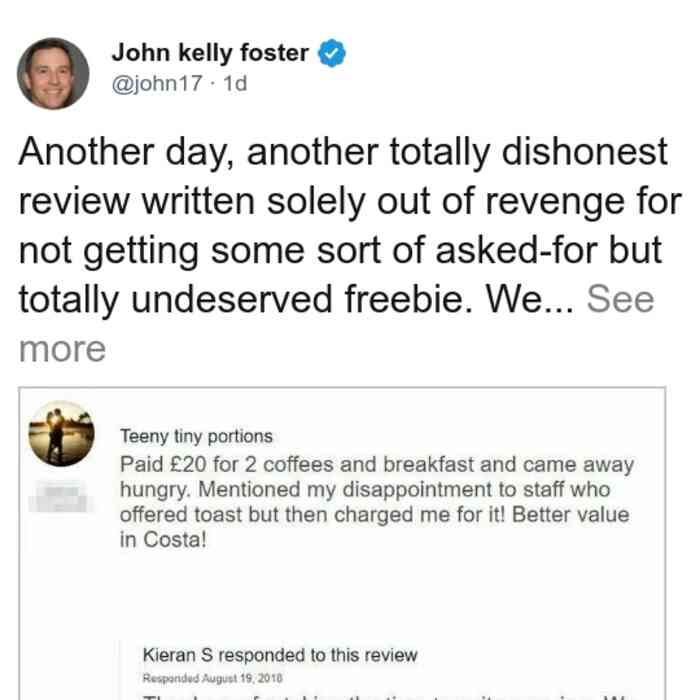The width and height of the screenshot is (700, 700).
Task: Click the review line starting 'Paid £20'
Action: pos(377,465)
